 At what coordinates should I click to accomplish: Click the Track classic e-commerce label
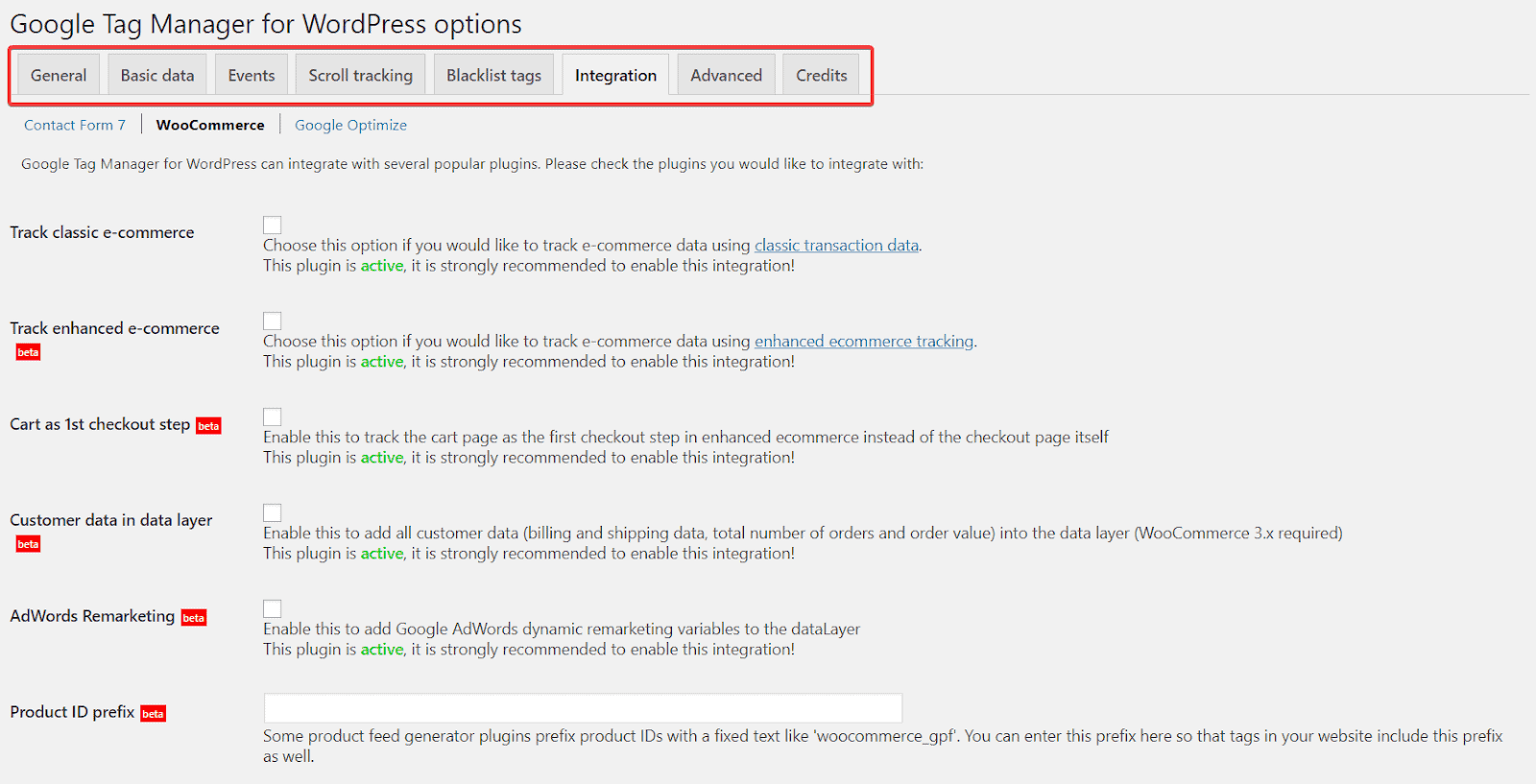tap(102, 232)
